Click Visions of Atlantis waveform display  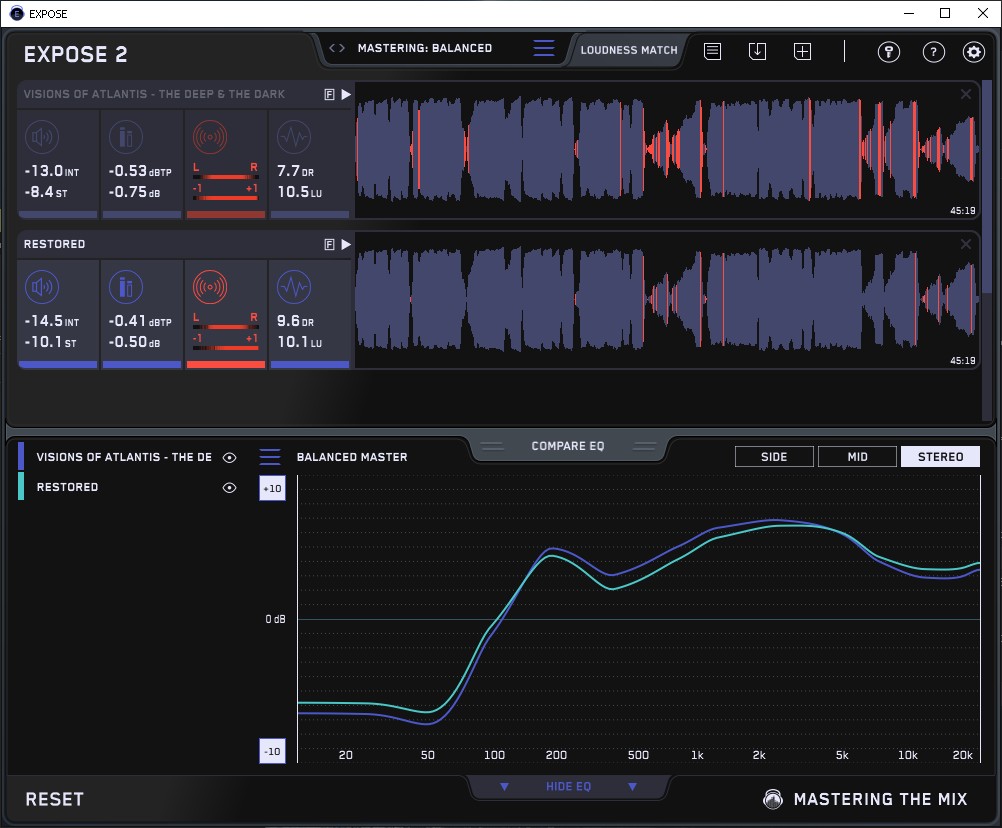click(x=667, y=150)
